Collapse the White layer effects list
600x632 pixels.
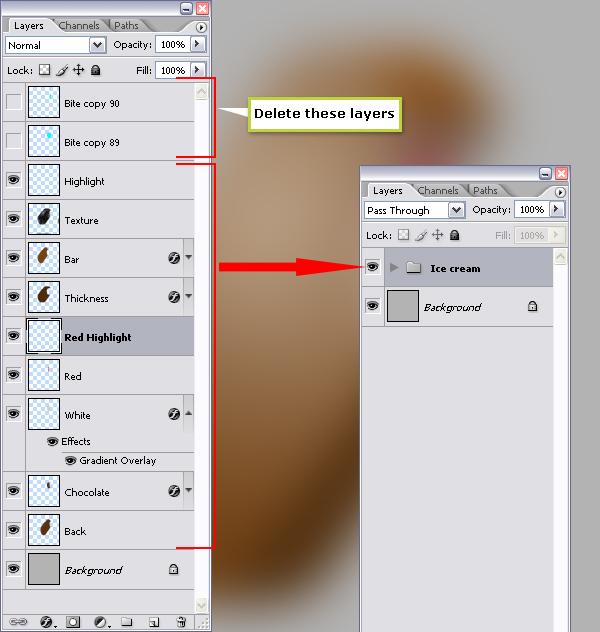pyautogui.click(x=188, y=413)
